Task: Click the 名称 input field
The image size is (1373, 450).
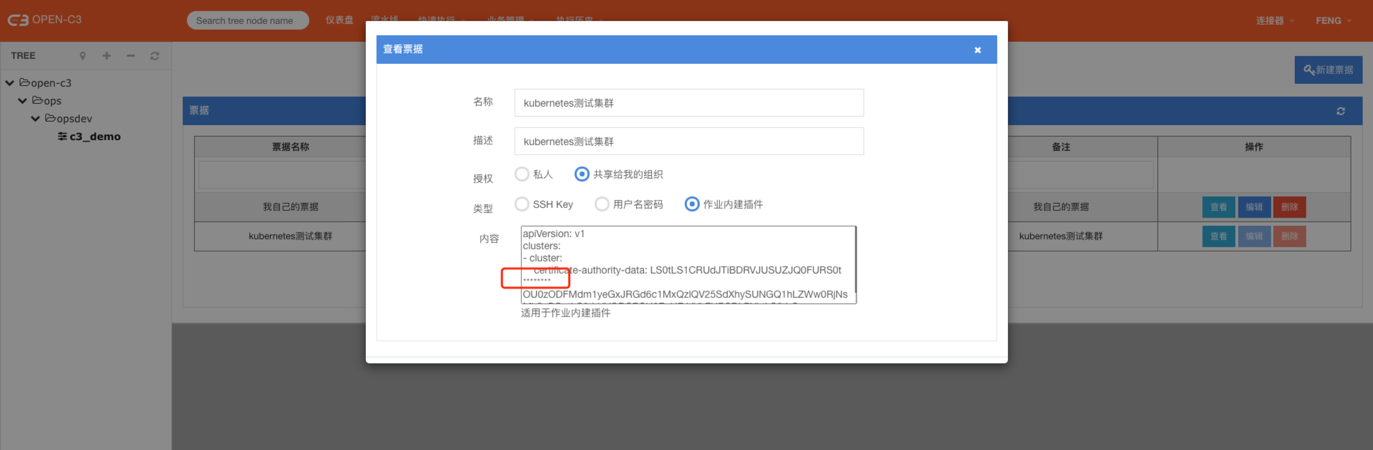Action: click(x=689, y=102)
